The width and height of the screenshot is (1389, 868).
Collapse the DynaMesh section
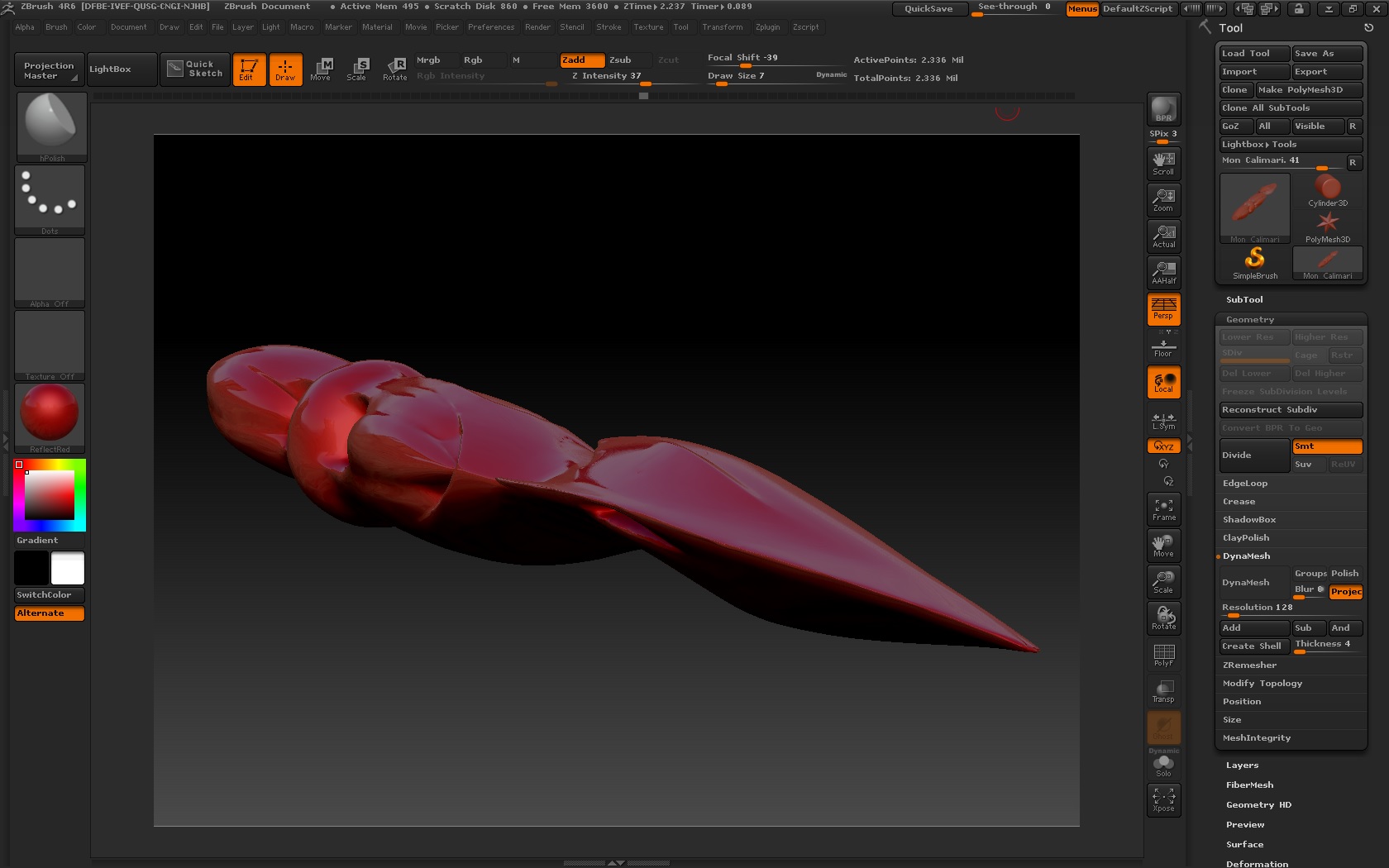(x=1246, y=556)
